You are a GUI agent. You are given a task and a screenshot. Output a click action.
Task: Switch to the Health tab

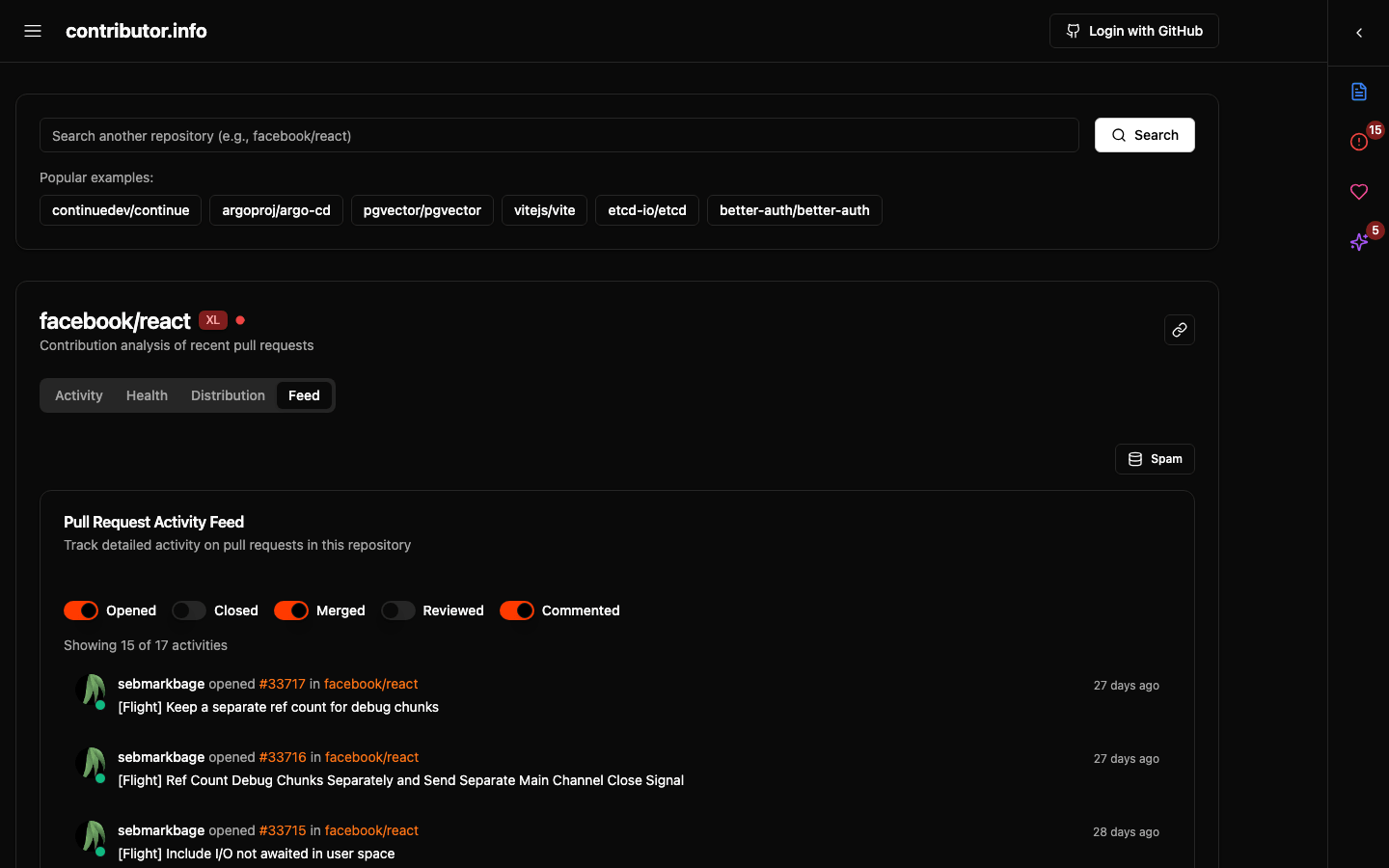(147, 395)
